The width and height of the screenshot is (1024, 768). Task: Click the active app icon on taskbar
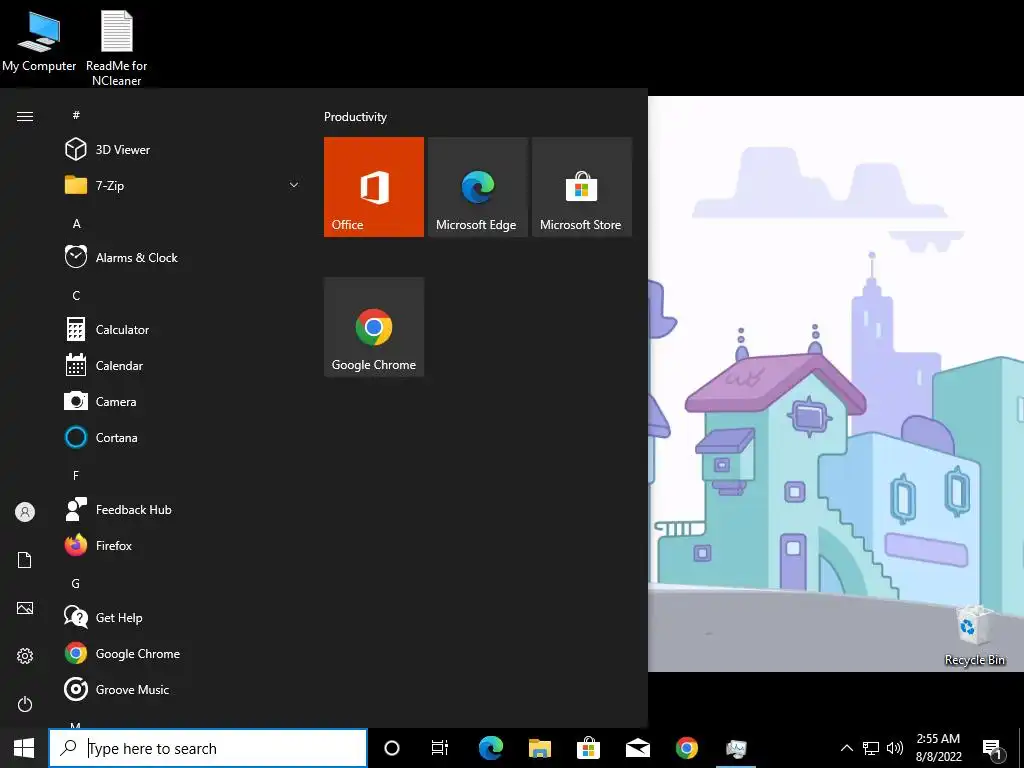click(736, 748)
